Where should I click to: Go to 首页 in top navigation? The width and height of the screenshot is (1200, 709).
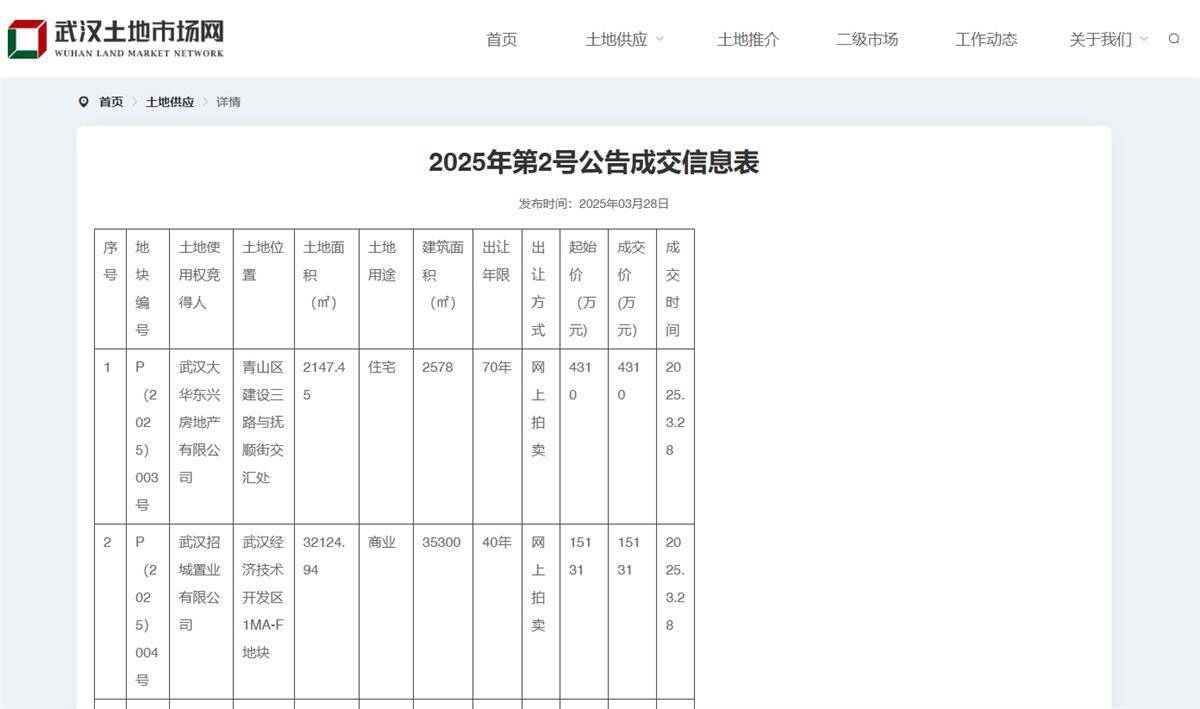[x=502, y=39]
